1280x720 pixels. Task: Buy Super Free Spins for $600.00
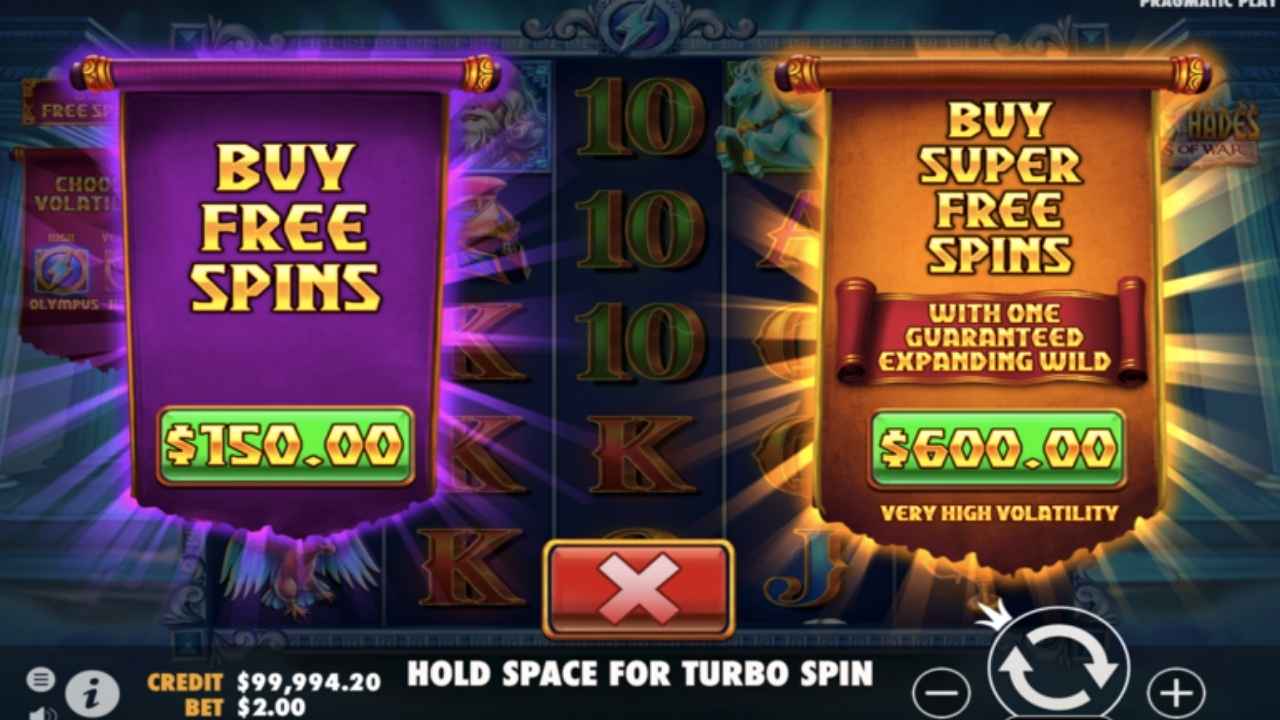(x=997, y=449)
